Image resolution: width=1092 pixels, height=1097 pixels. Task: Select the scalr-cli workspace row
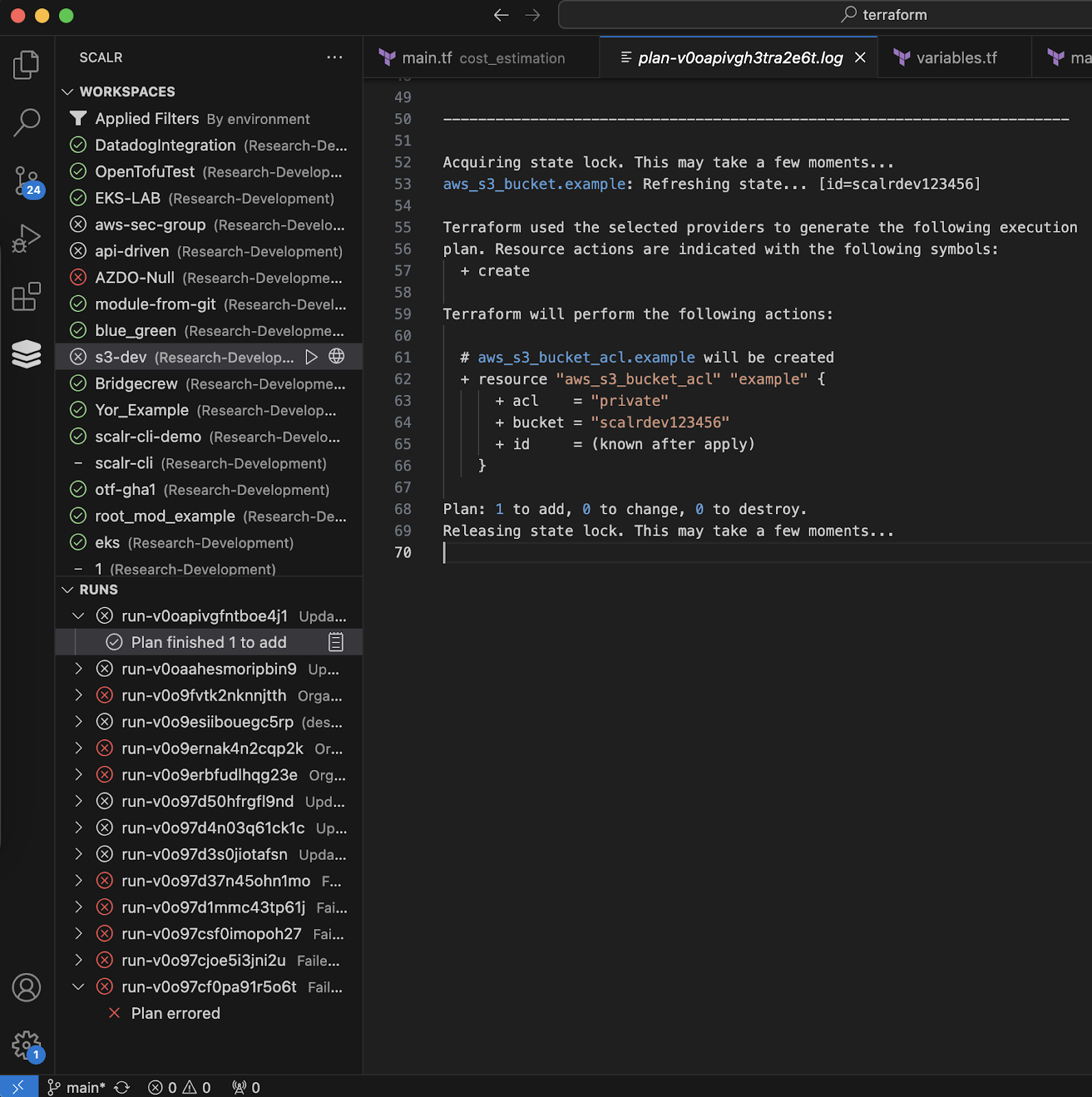(209, 463)
